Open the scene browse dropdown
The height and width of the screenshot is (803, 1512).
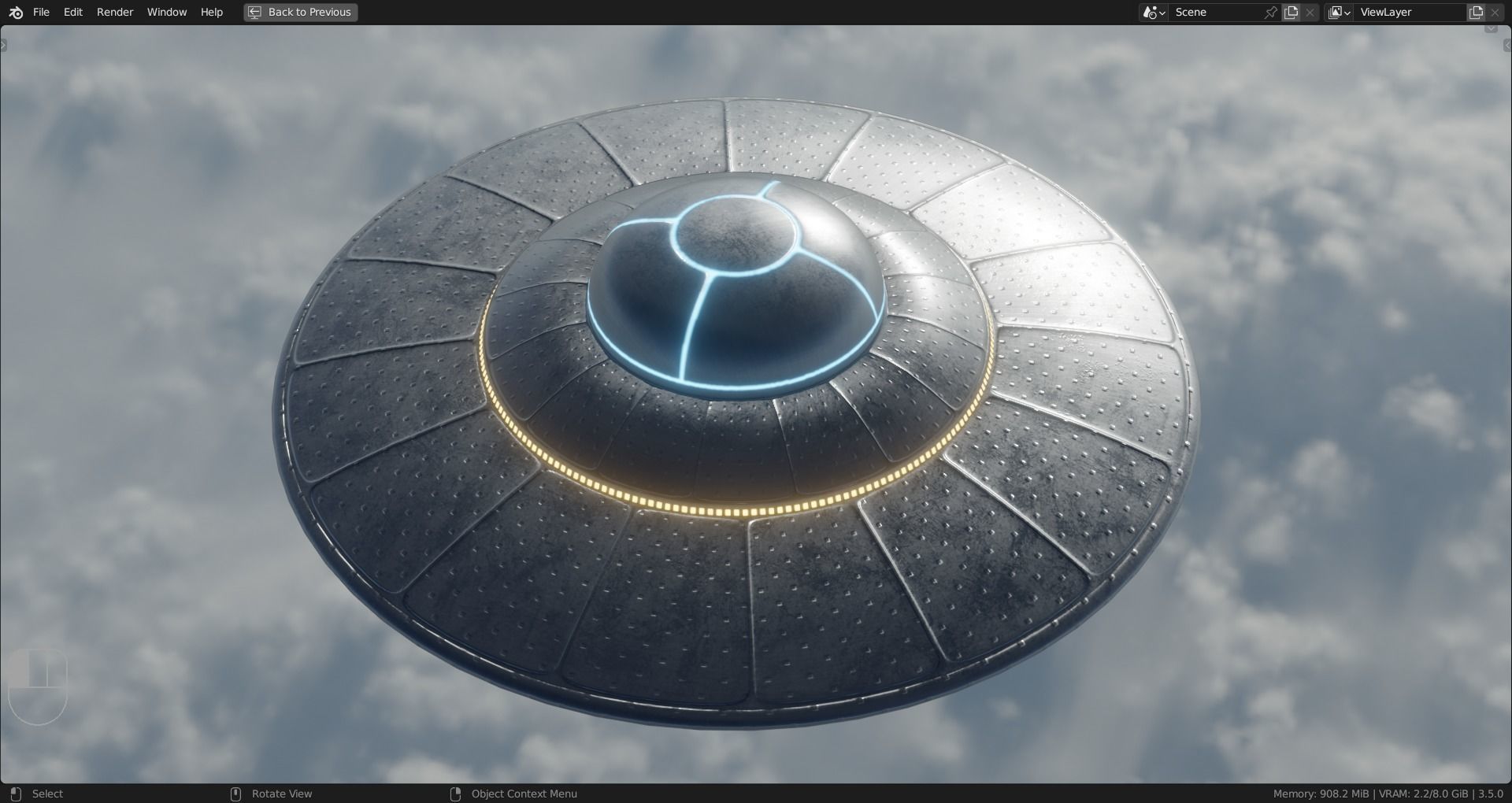tap(1154, 12)
